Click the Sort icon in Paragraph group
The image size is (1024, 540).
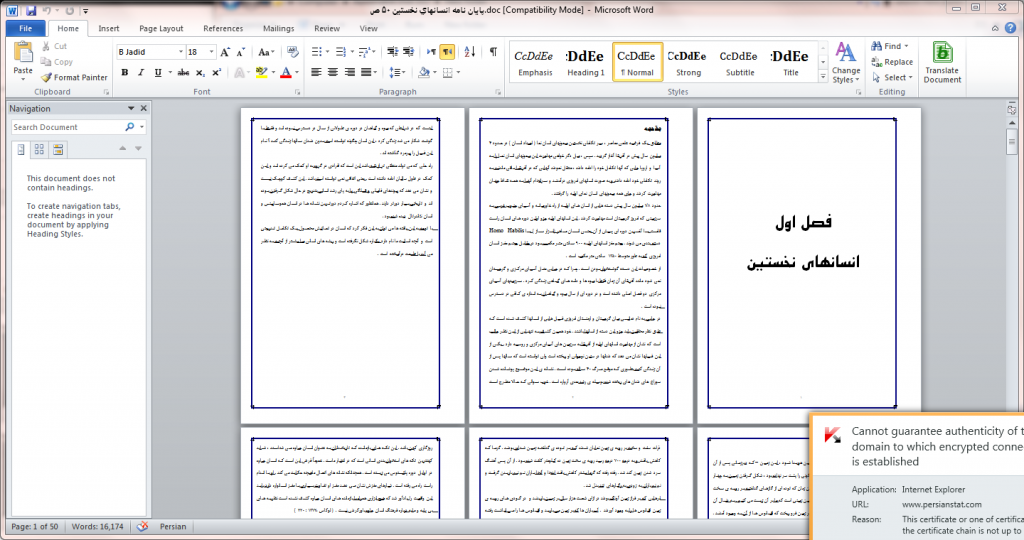click(470, 51)
